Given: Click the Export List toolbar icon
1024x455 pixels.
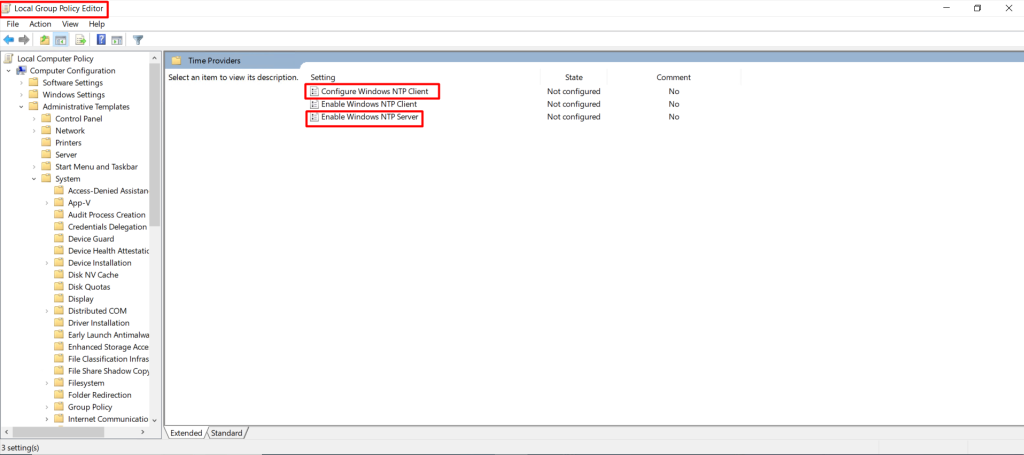Looking at the screenshot, I should (80, 40).
